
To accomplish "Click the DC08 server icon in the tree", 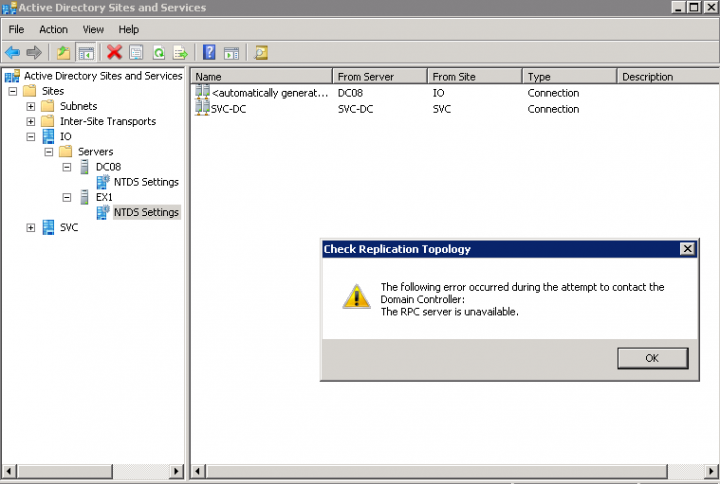I will click(x=84, y=167).
